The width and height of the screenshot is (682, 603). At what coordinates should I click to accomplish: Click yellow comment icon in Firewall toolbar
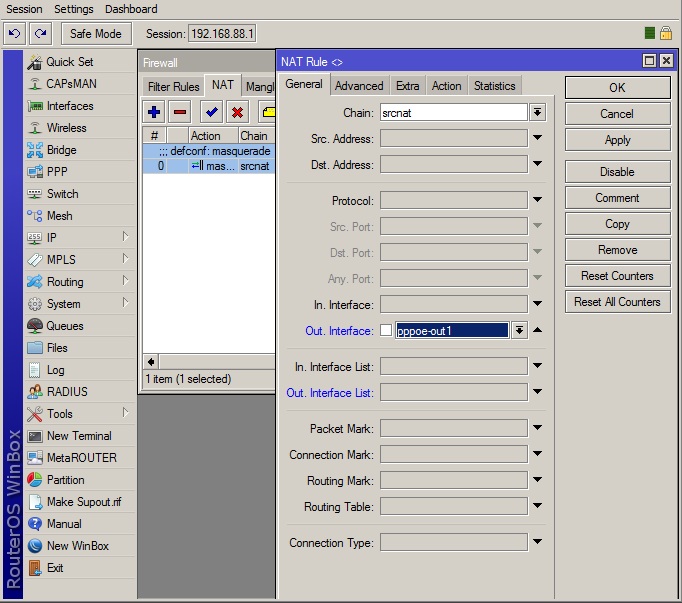(268, 112)
